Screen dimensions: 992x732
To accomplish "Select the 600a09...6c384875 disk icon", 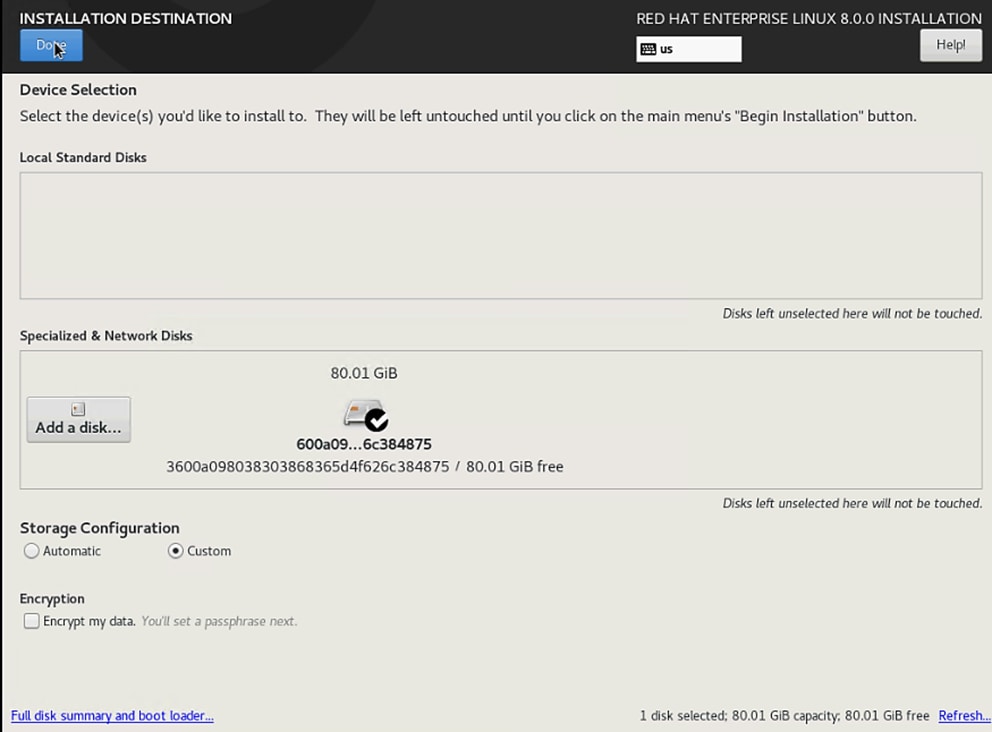I will tap(366, 415).
